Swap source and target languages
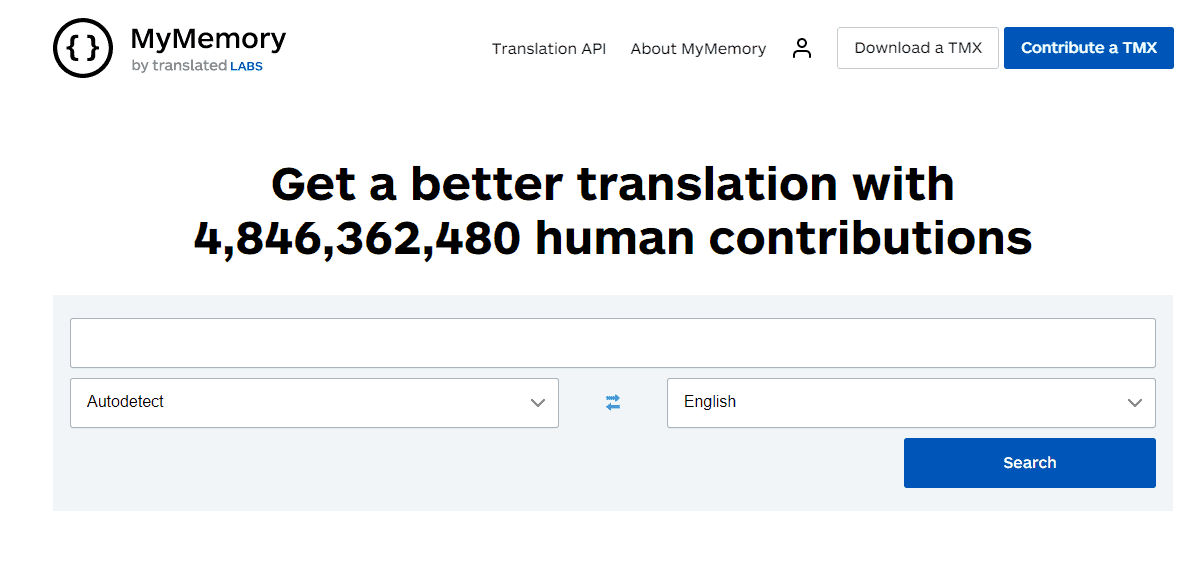 click(613, 402)
